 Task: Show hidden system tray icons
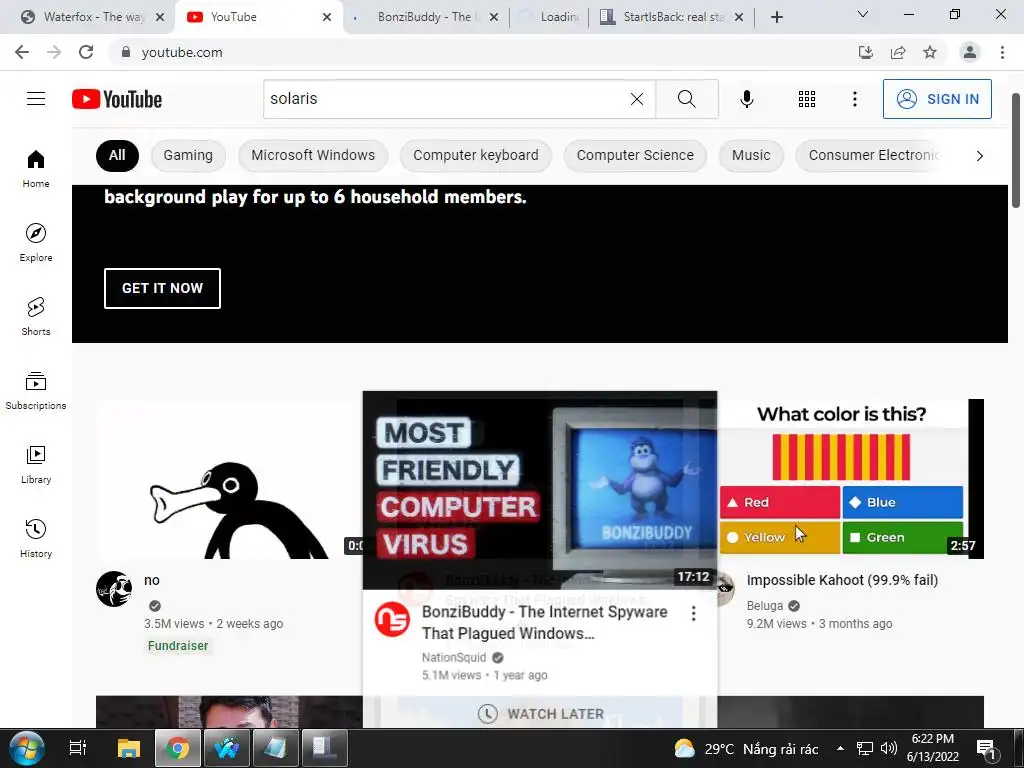coord(840,748)
